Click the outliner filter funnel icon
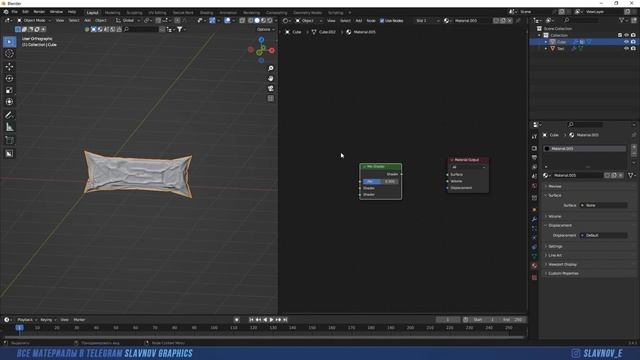 [x=622, y=20]
